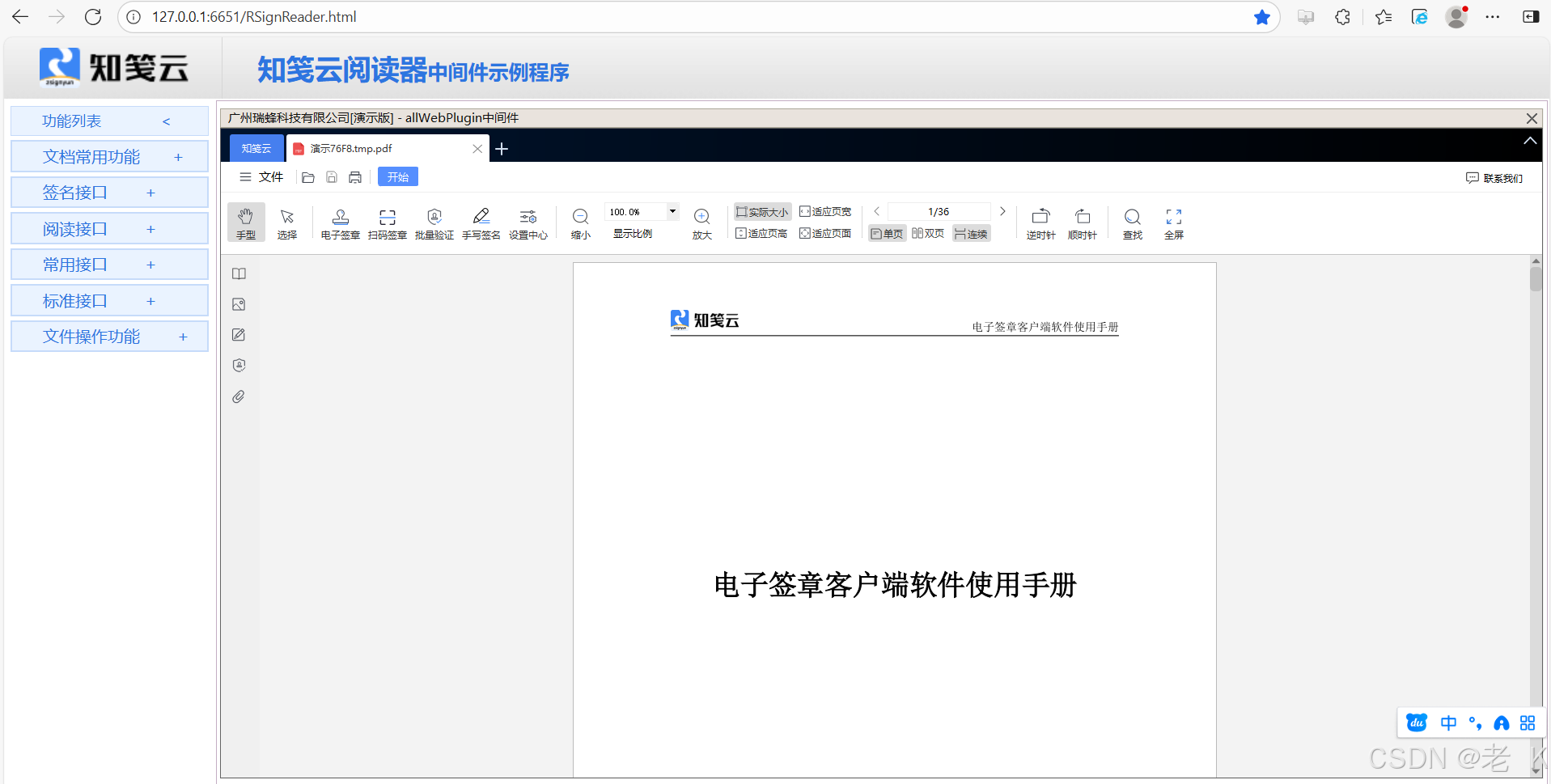
Task: Go to the next page arrow
Action: tap(1002, 211)
